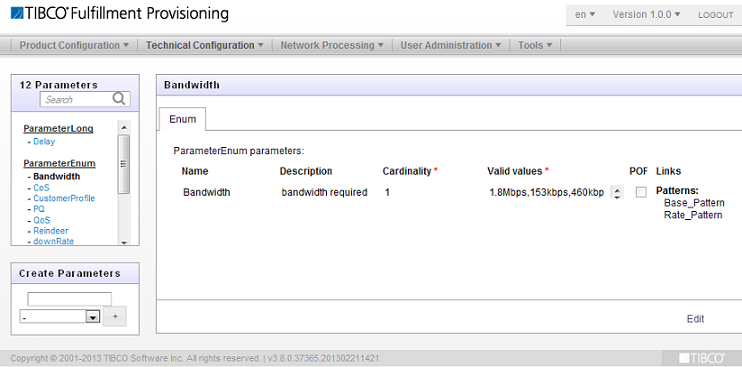Open the QoS parameter
742x367 pixels.
[42, 220]
